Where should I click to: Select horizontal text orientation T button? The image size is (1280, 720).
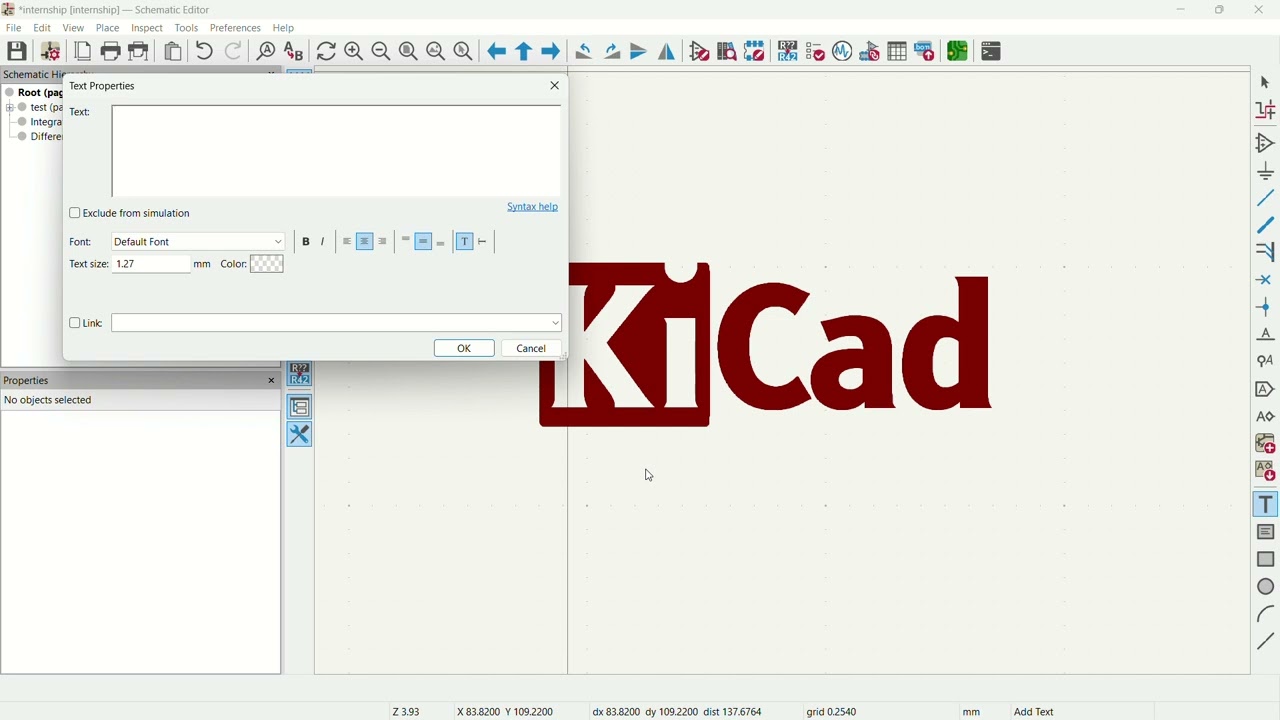point(465,242)
